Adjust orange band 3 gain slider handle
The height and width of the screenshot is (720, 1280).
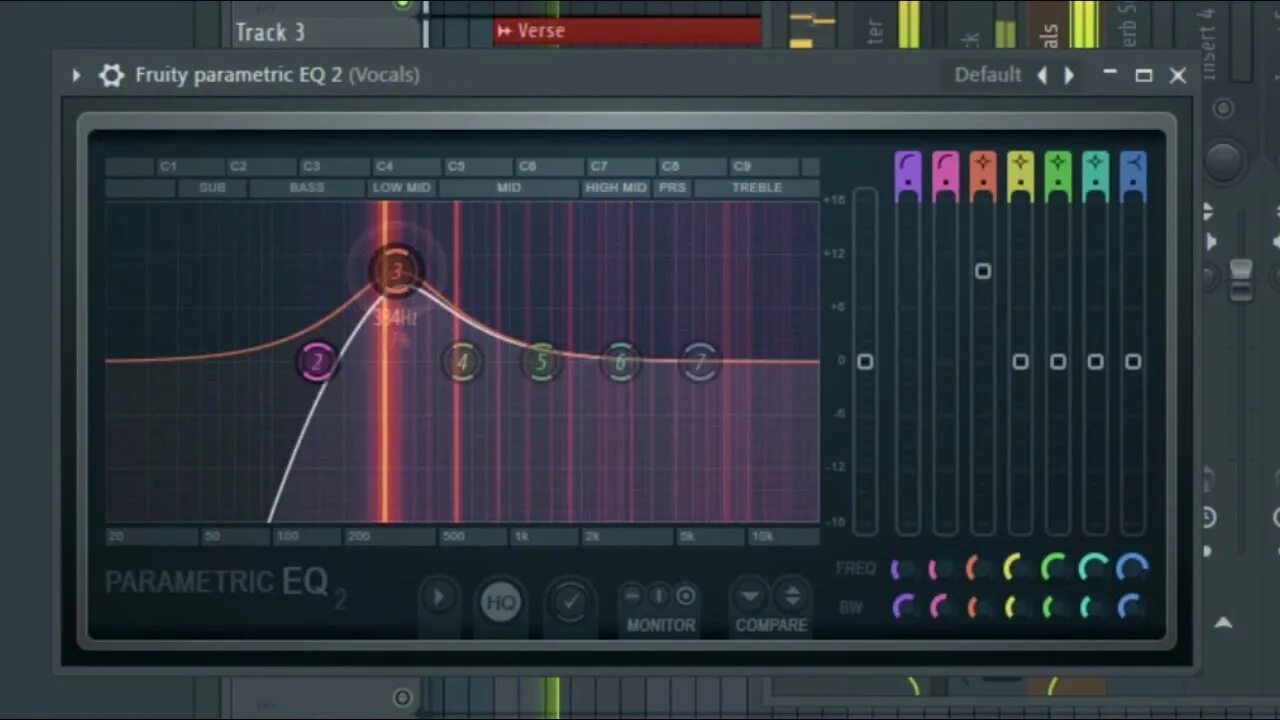coord(983,271)
